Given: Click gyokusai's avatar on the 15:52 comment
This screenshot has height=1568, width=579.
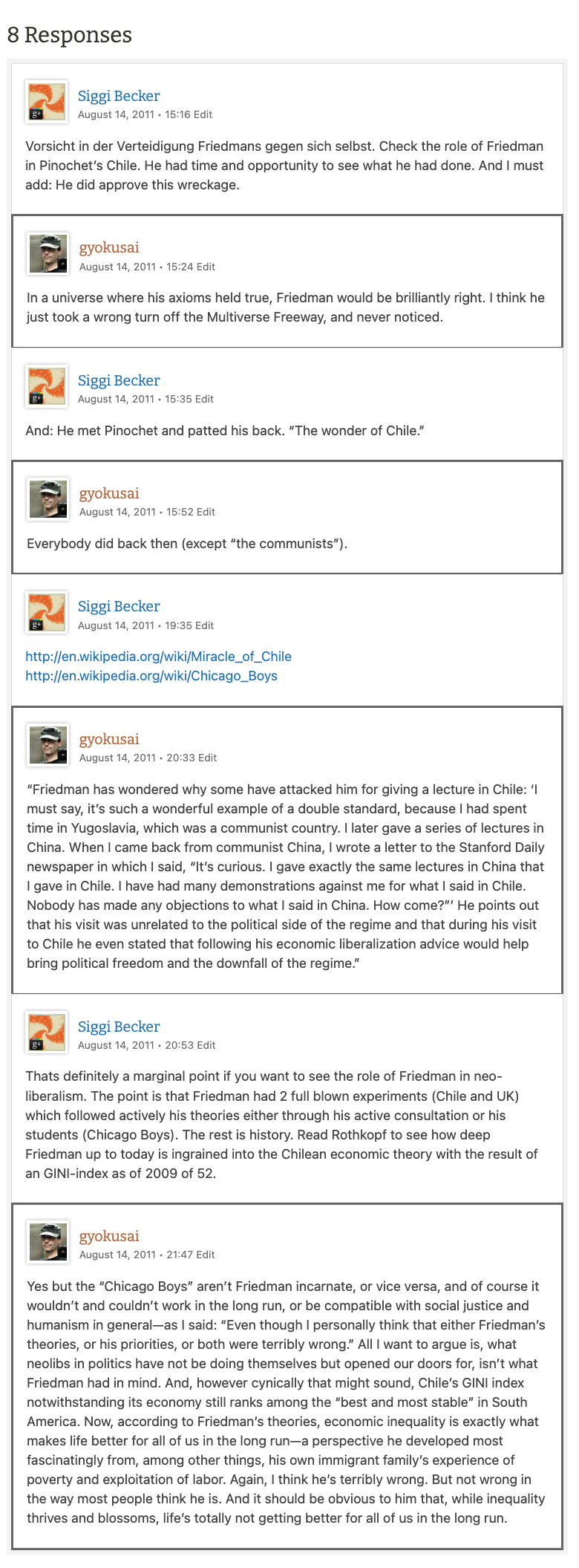Looking at the screenshot, I should pos(48,499).
